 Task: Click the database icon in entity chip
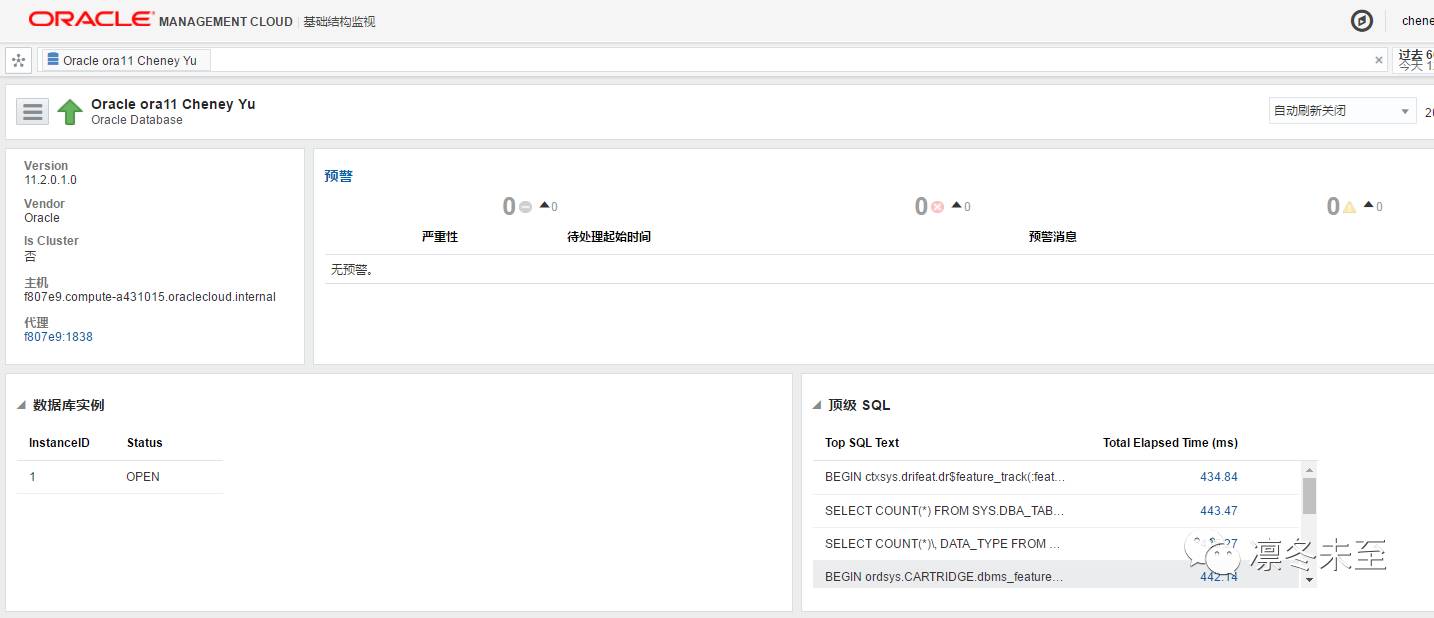pyautogui.click(x=53, y=60)
